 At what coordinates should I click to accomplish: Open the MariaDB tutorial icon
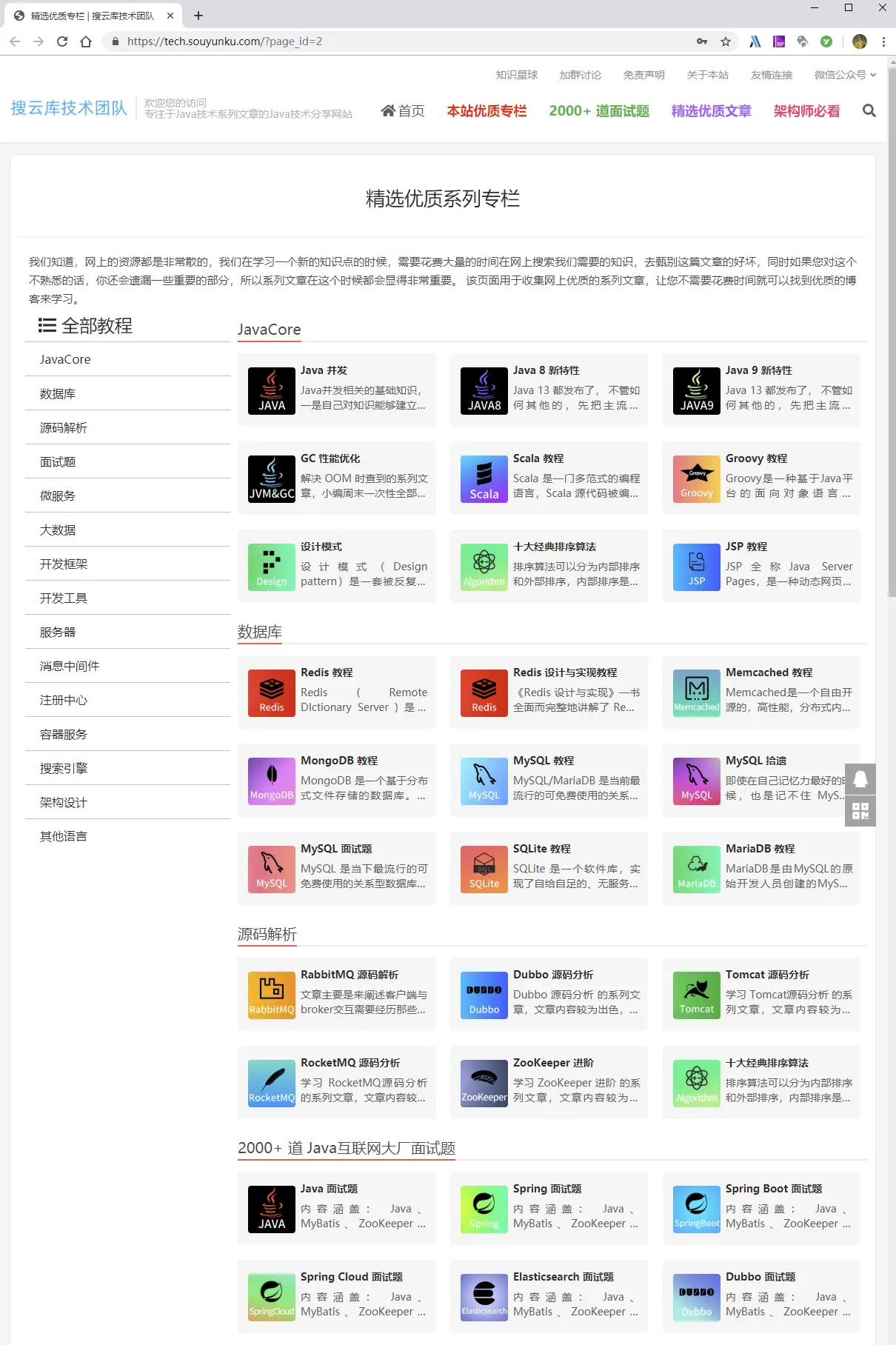tap(697, 869)
